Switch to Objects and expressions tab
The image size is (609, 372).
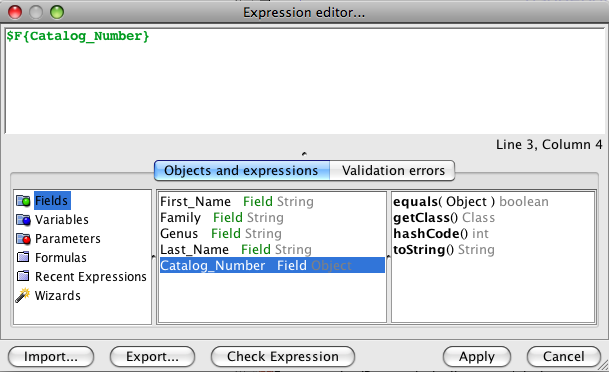coord(242,170)
